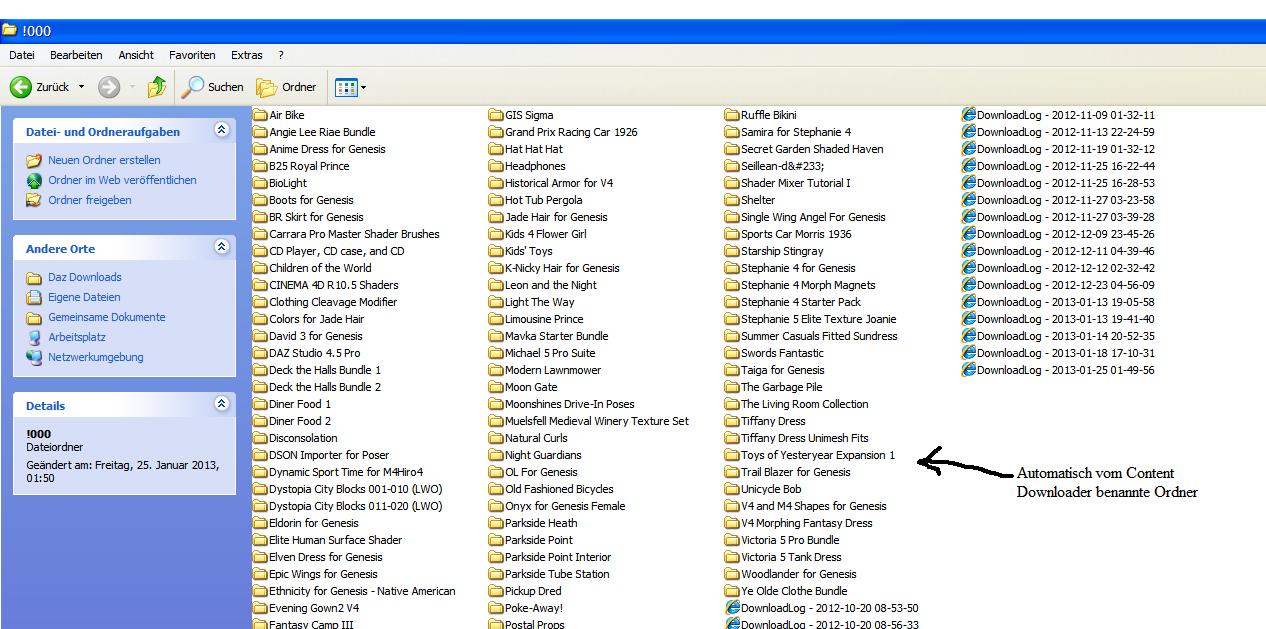The image size is (1266, 629).
Task: Open the Favoriten menu
Action: coord(192,55)
